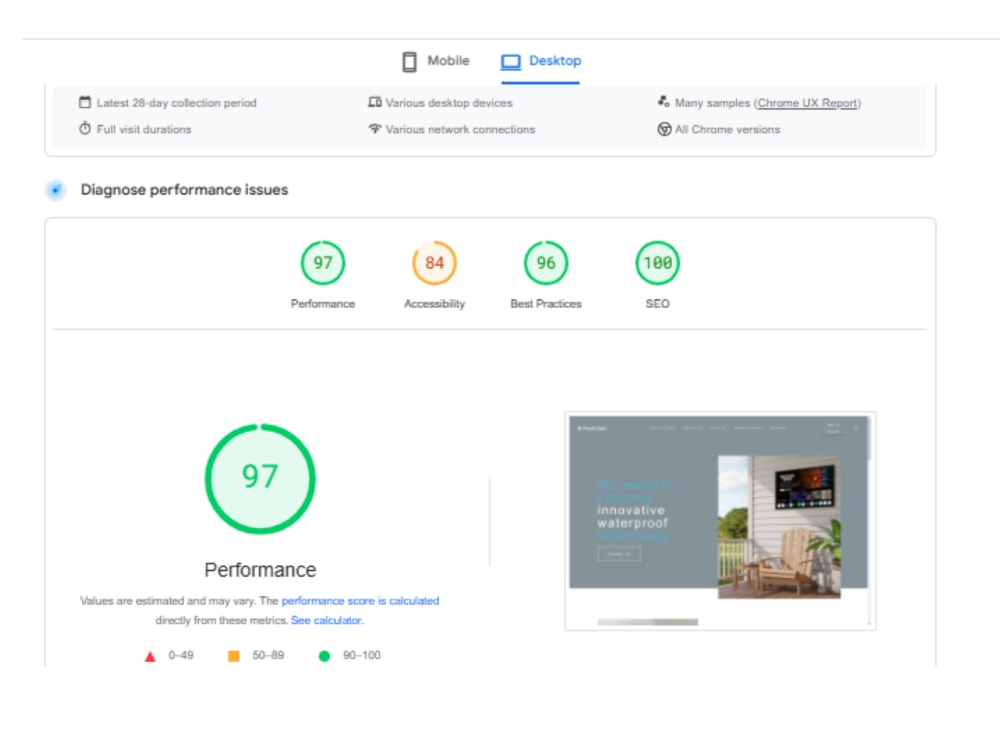Image resolution: width=1000 pixels, height=750 pixels.
Task: Click the green circle 90–100 legend icon
Action: 325,656
